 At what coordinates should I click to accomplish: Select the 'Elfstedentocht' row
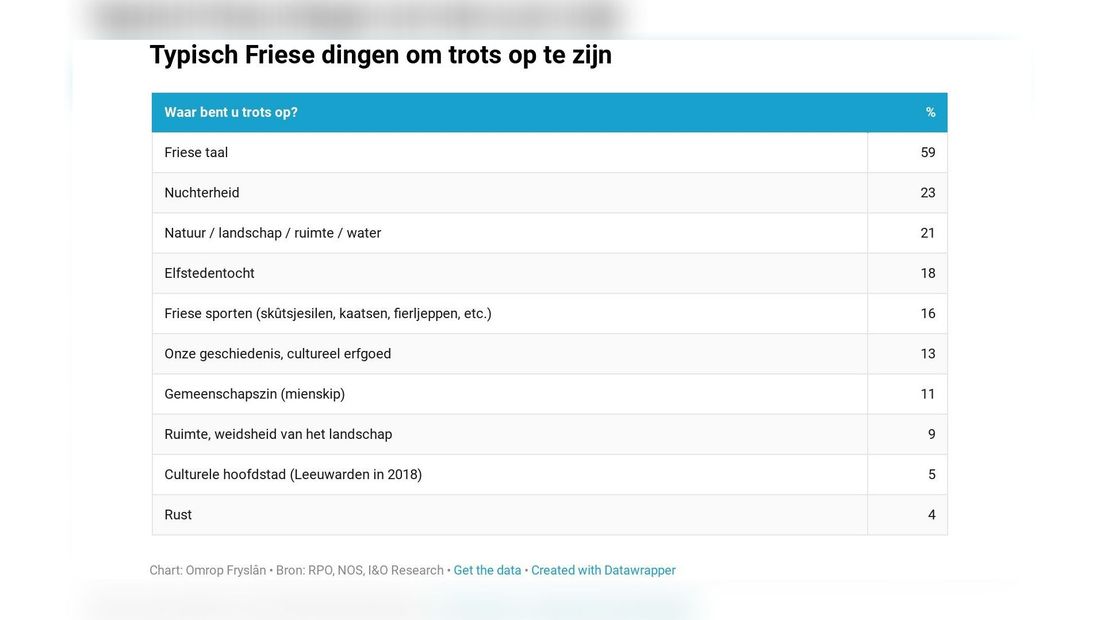[549, 273]
